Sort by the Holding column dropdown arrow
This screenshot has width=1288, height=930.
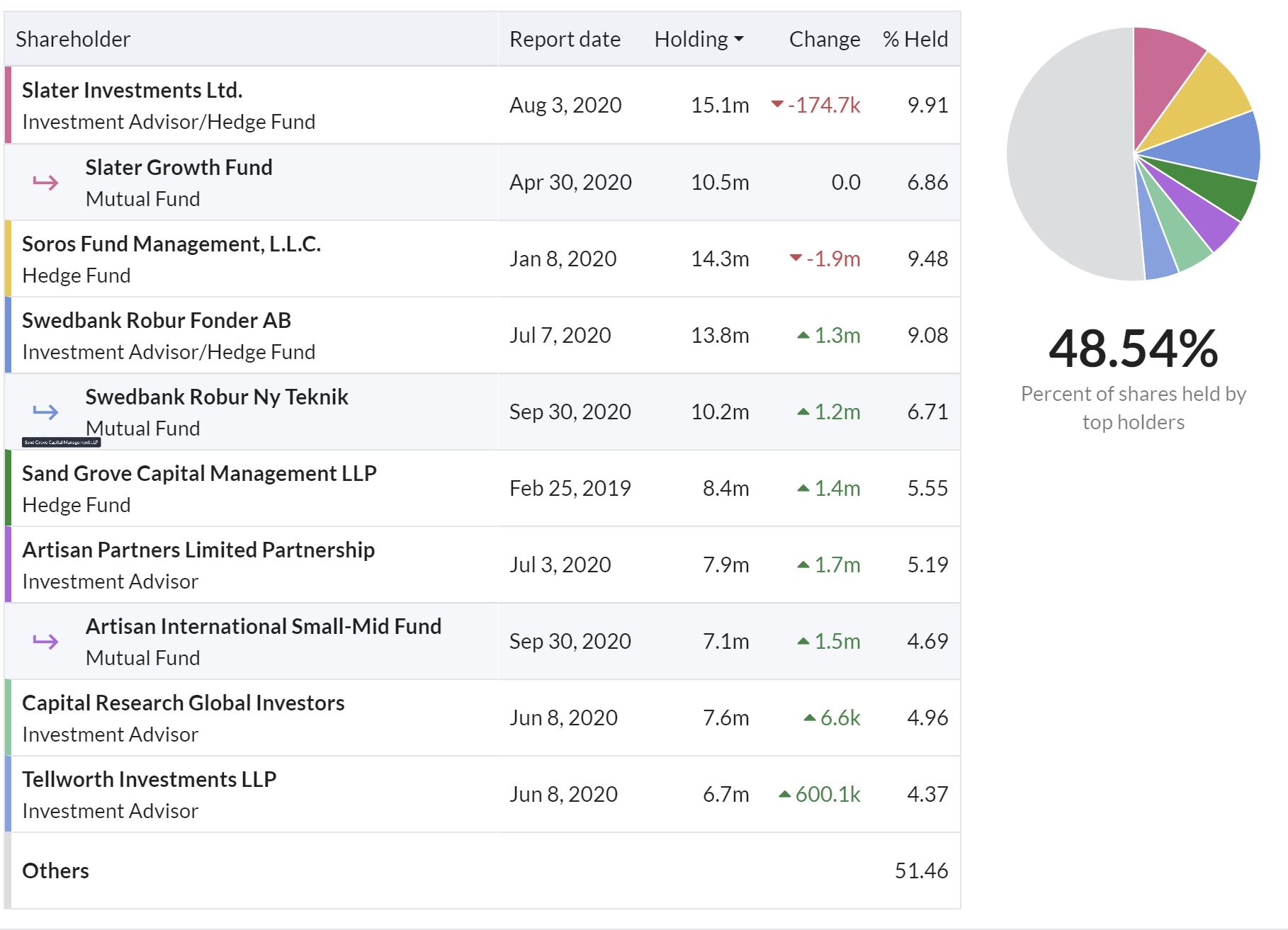click(x=739, y=40)
